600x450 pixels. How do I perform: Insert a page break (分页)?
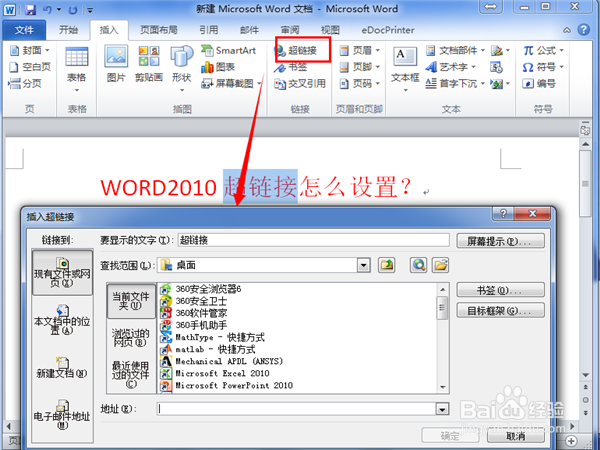(25, 83)
